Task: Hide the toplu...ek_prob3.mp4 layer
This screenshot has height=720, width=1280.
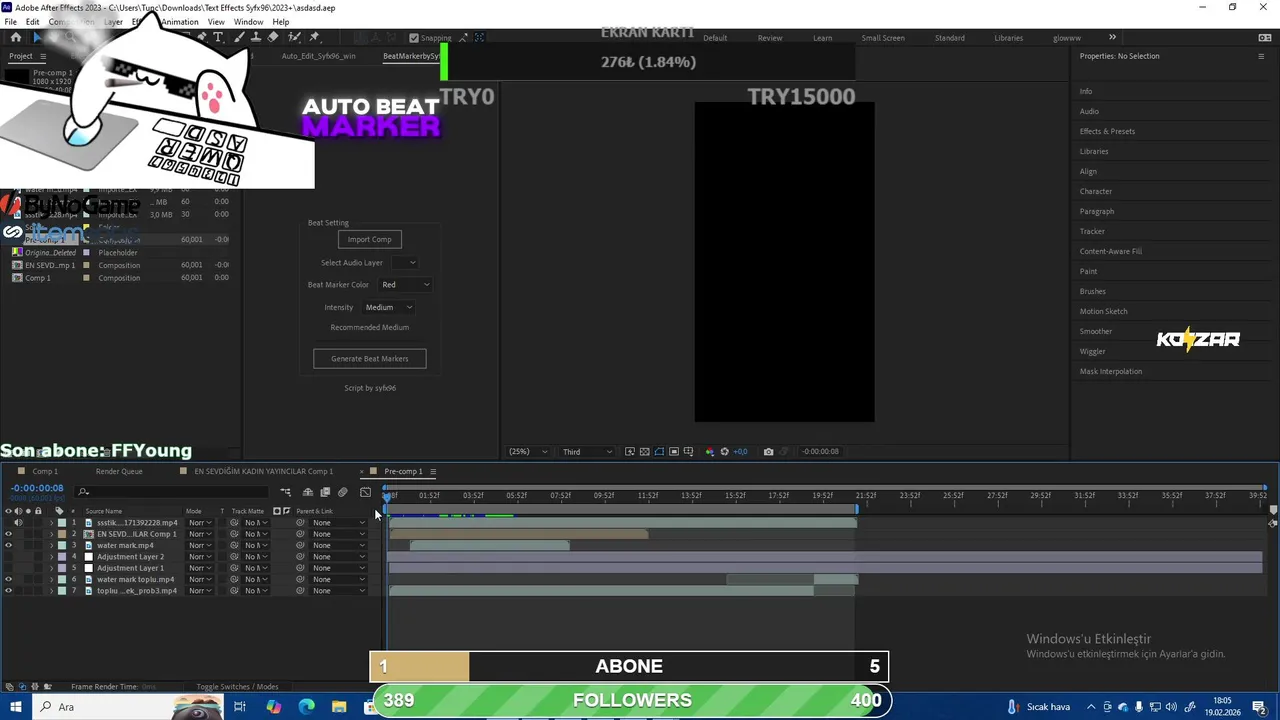Action: click(x=8, y=590)
